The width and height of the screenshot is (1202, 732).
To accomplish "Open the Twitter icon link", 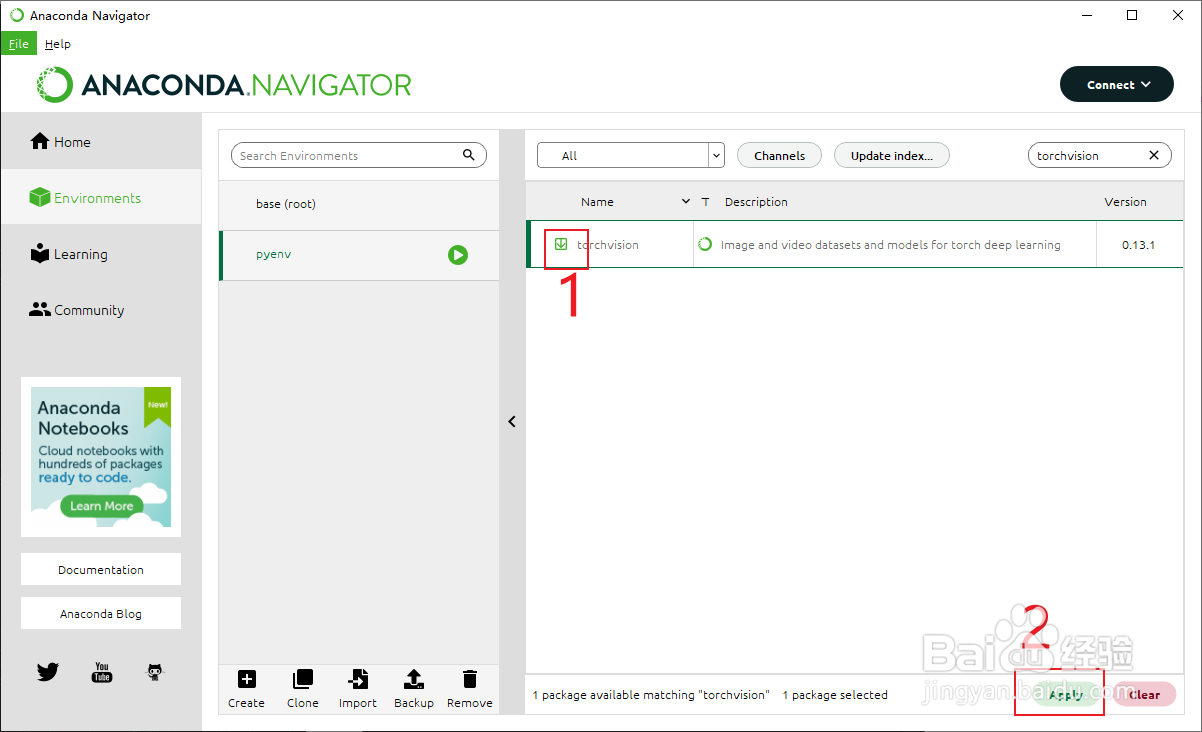I will coord(48,672).
